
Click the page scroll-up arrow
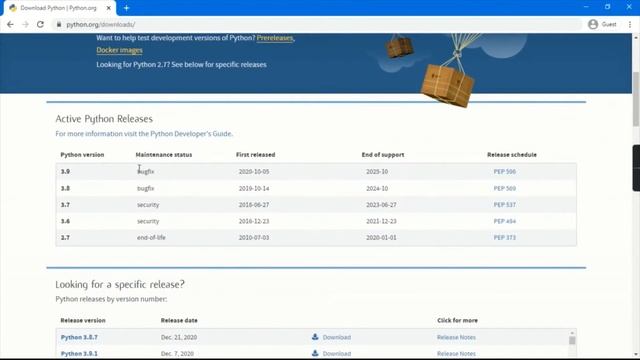click(636, 37)
